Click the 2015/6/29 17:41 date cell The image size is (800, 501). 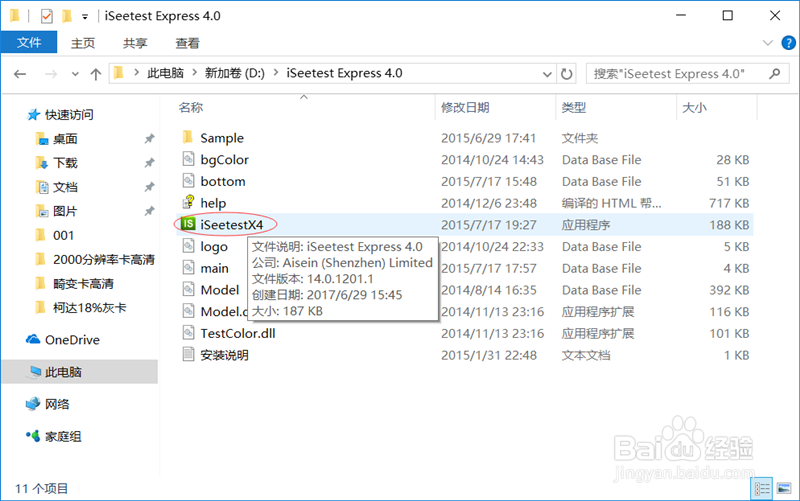[x=488, y=138]
